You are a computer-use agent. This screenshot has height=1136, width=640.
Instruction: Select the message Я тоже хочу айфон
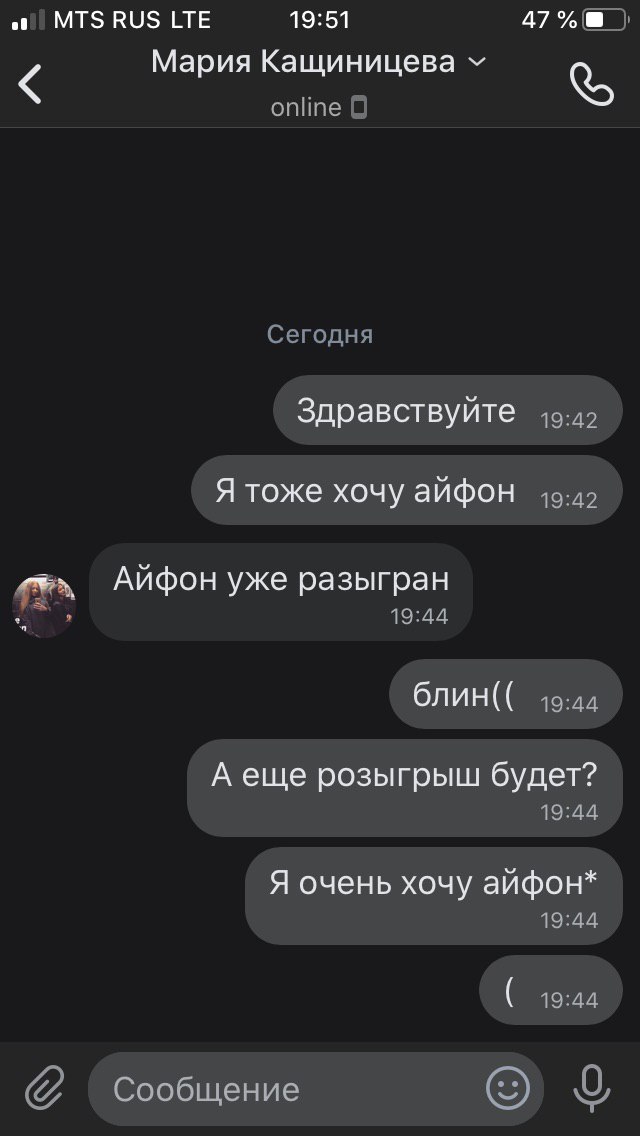tap(407, 490)
